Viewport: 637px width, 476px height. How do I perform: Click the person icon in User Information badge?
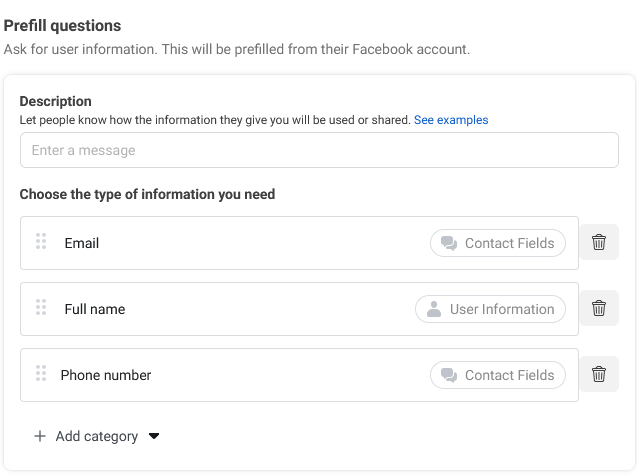[434, 309]
